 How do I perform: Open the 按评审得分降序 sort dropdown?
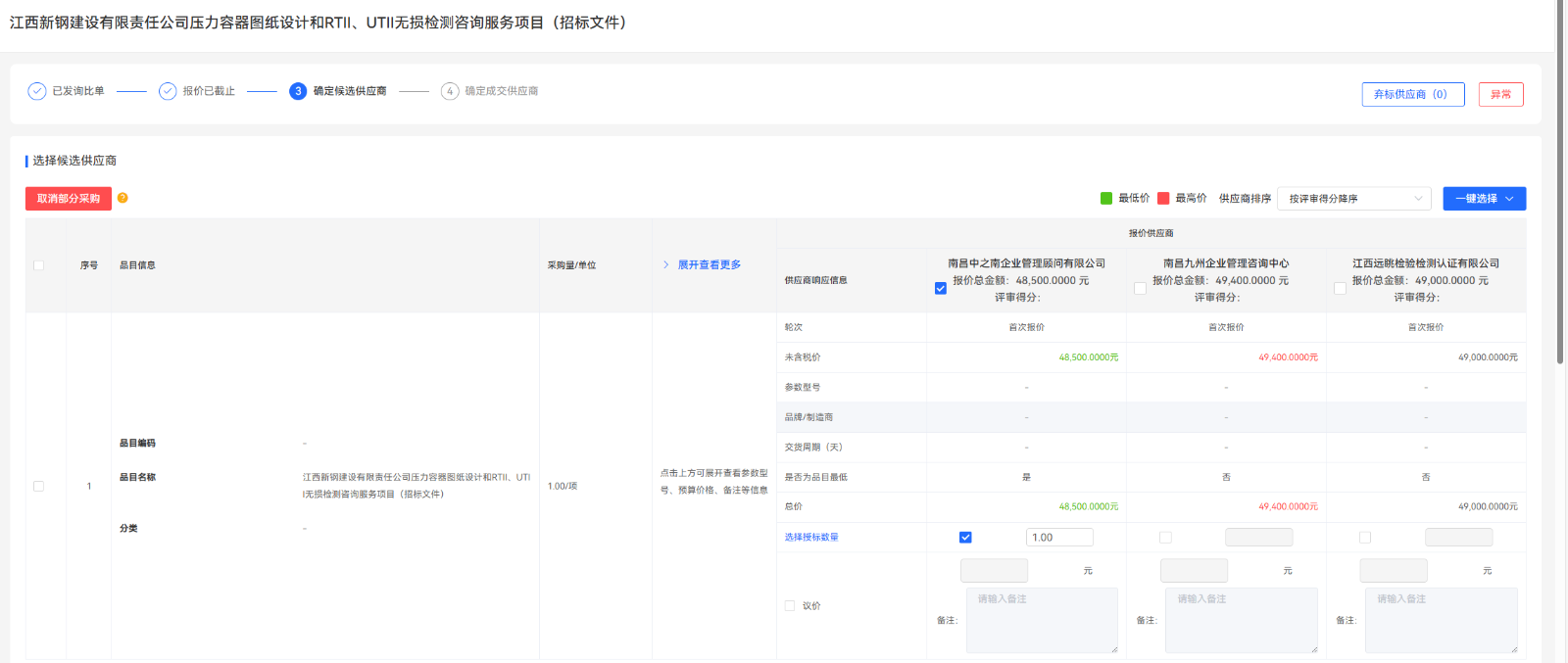point(1354,199)
